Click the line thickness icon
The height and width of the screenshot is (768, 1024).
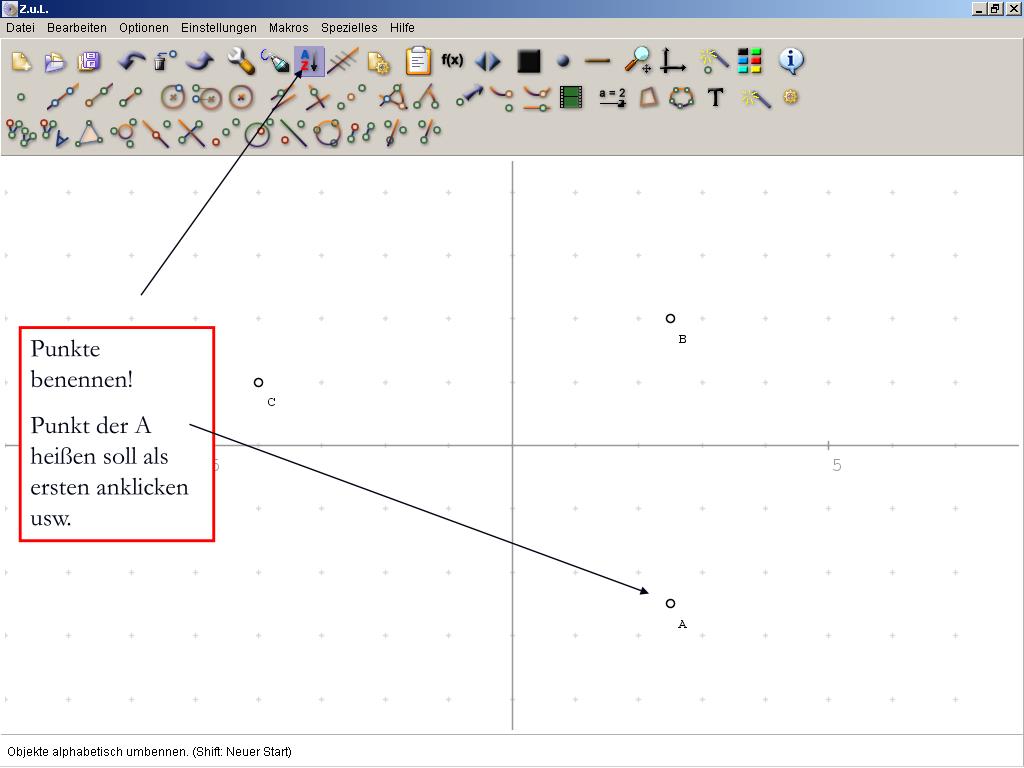(x=597, y=61)
